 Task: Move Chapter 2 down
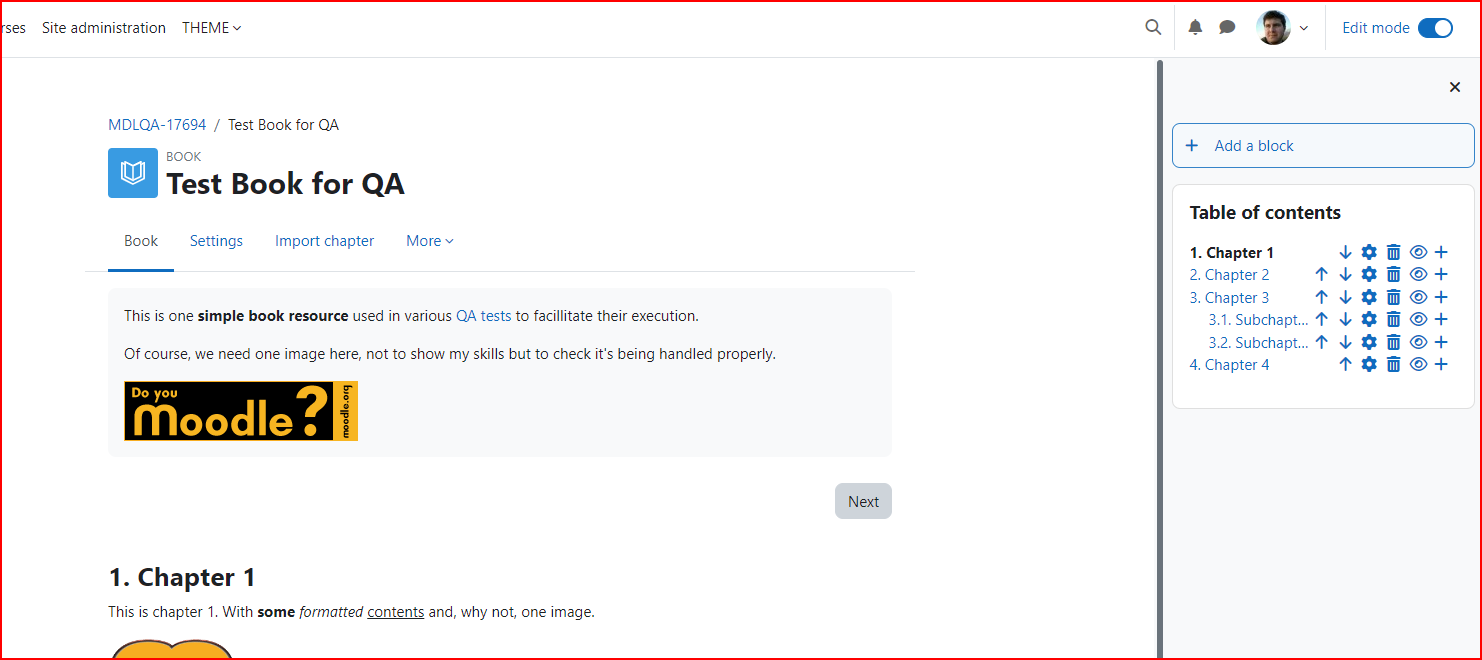point(1345,275)
